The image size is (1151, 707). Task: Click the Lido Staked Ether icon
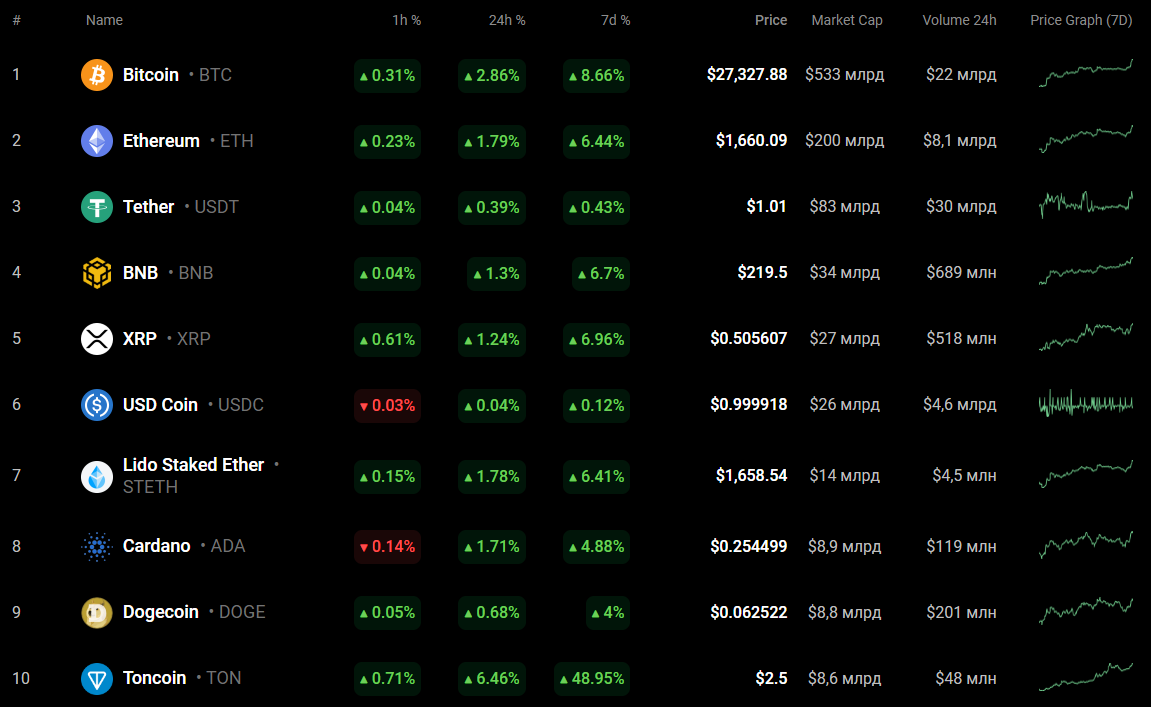click(97, 476)
